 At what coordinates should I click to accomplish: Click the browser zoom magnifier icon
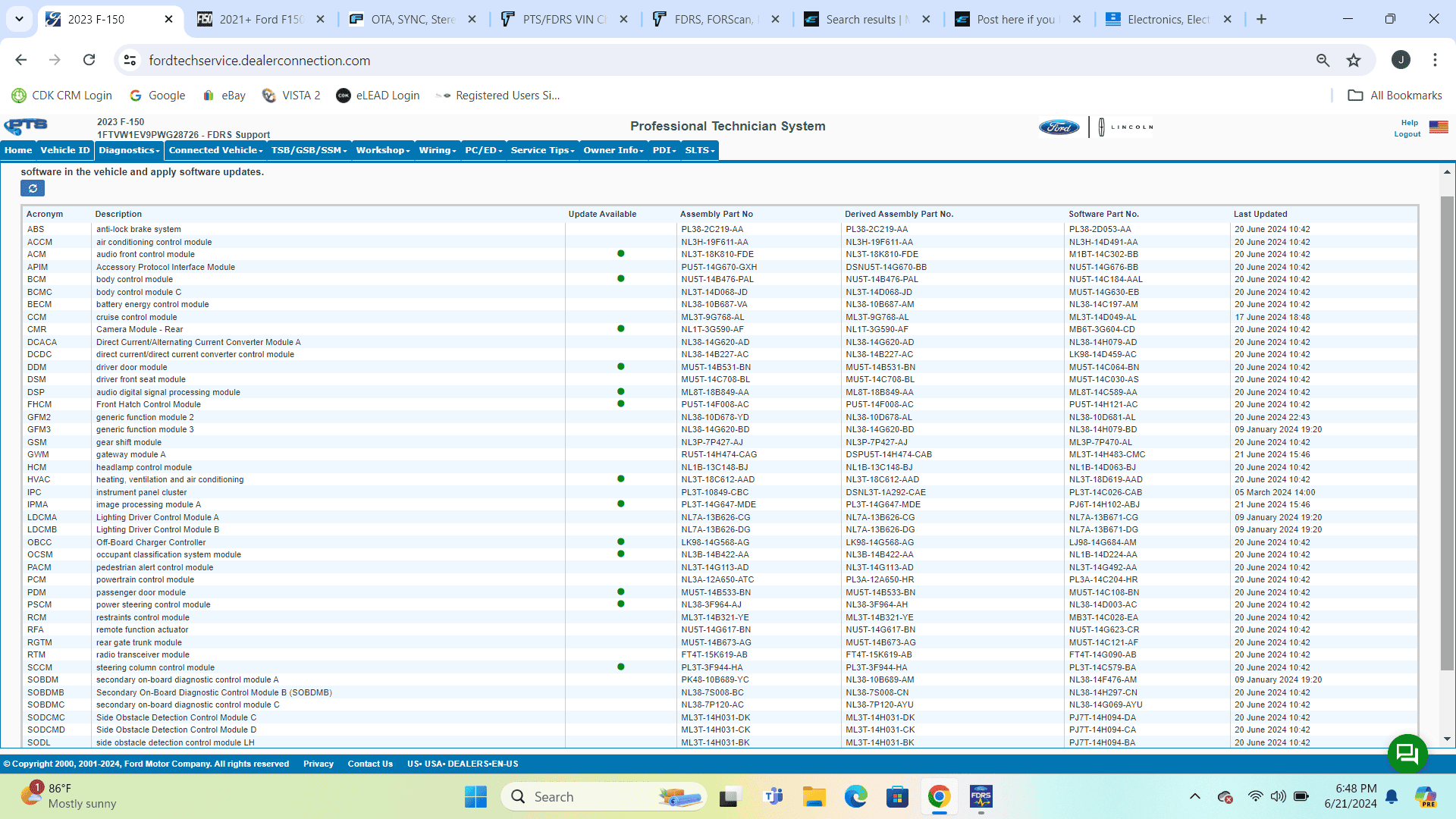[1323, 61]
